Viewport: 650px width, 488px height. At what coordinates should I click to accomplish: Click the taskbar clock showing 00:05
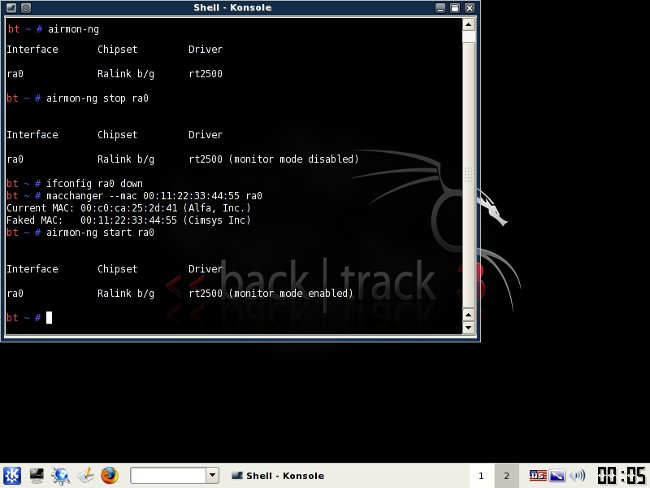621,476
